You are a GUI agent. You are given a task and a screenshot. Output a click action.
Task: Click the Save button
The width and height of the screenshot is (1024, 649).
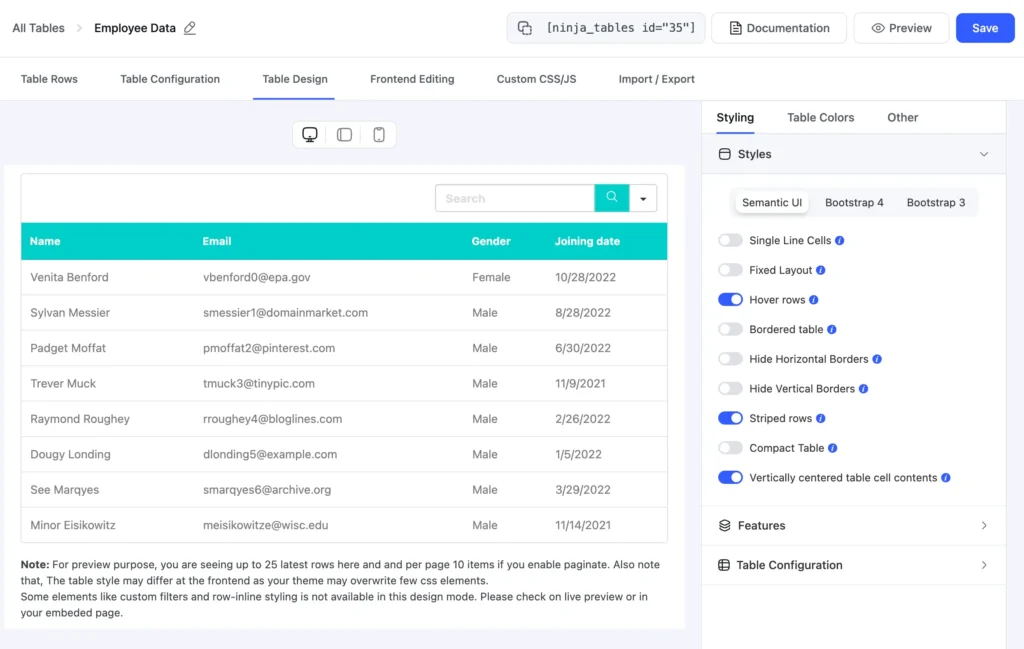(985, 28)
